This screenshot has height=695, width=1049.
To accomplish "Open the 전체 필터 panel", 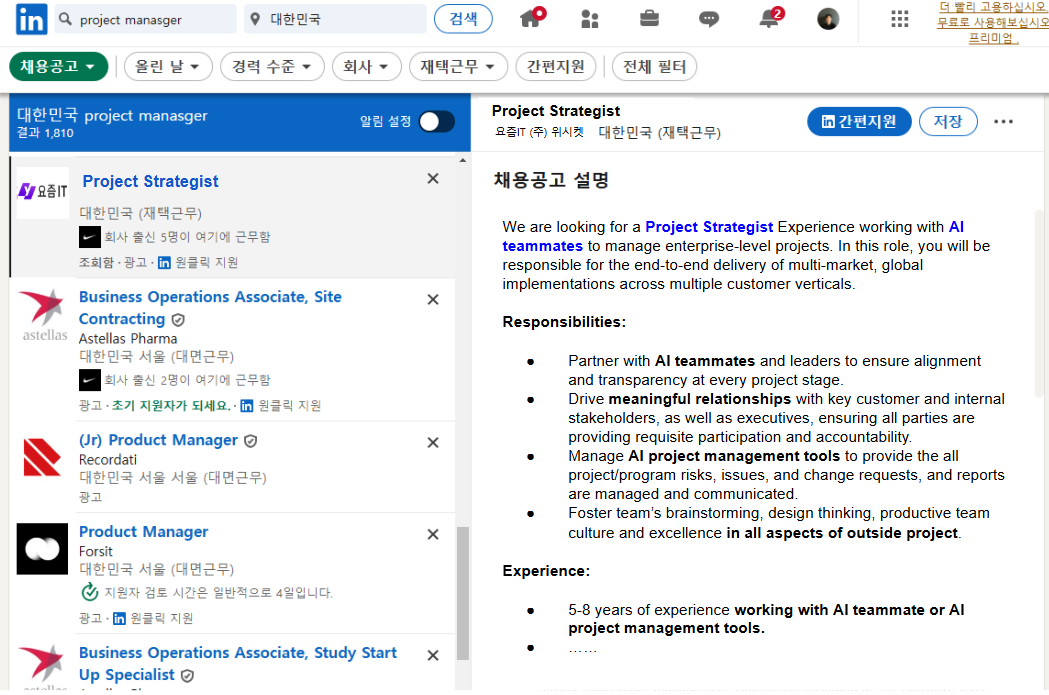I will (654, 66).
